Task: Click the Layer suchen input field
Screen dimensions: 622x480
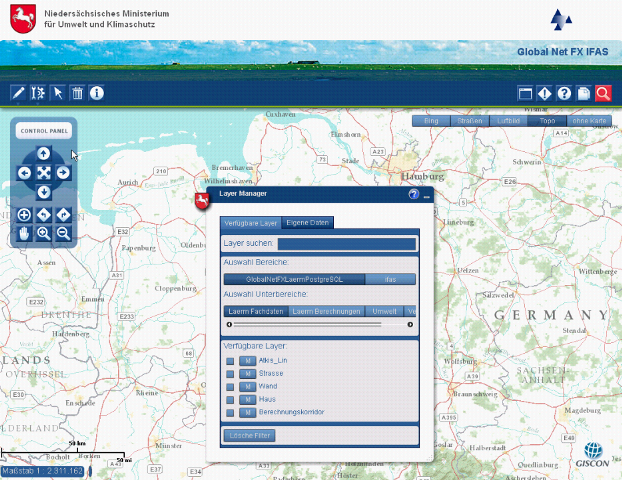Action: 346,243
